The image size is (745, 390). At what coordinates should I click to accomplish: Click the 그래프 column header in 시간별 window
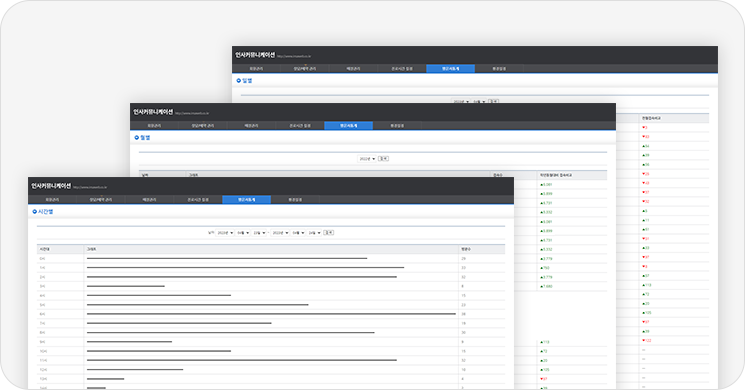click(91, 249)
